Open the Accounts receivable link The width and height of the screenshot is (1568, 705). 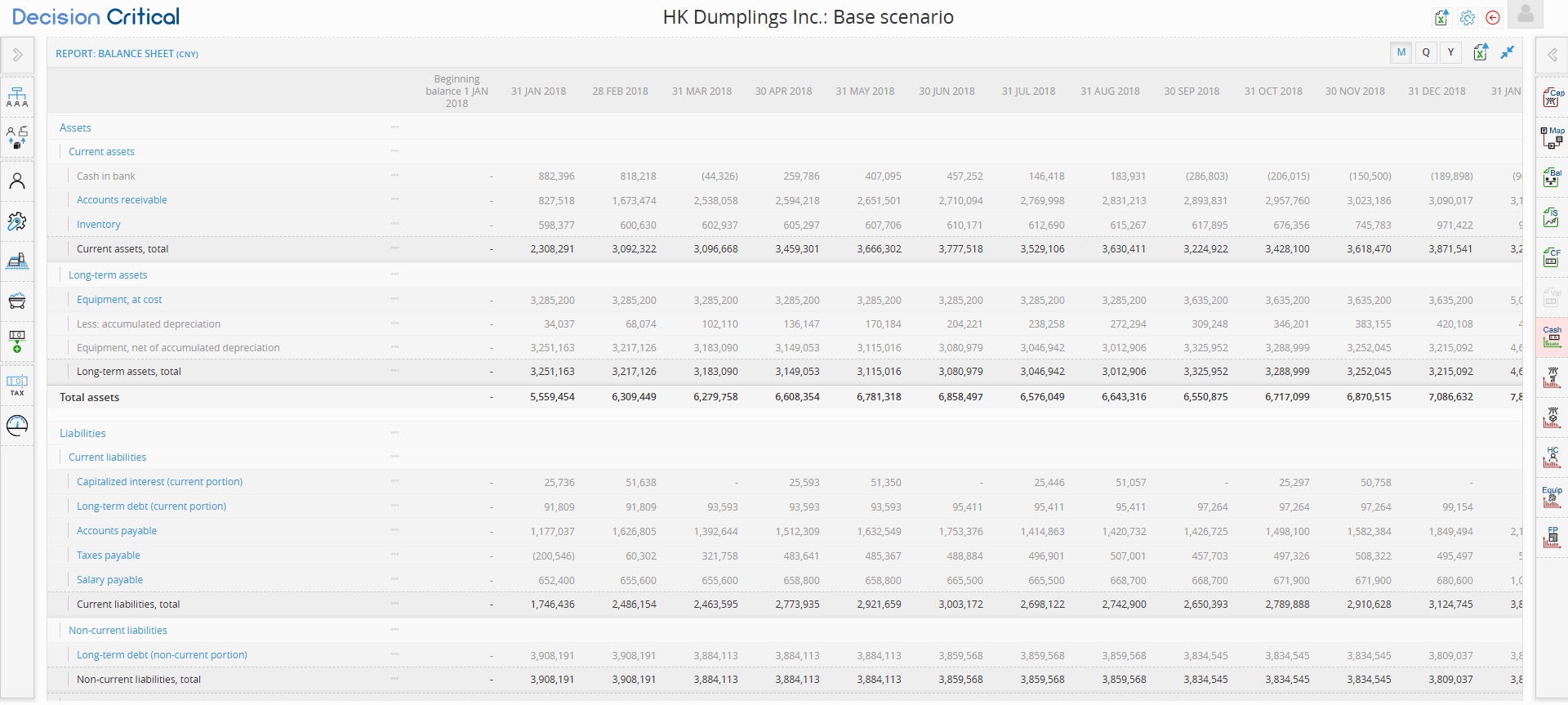122,199
